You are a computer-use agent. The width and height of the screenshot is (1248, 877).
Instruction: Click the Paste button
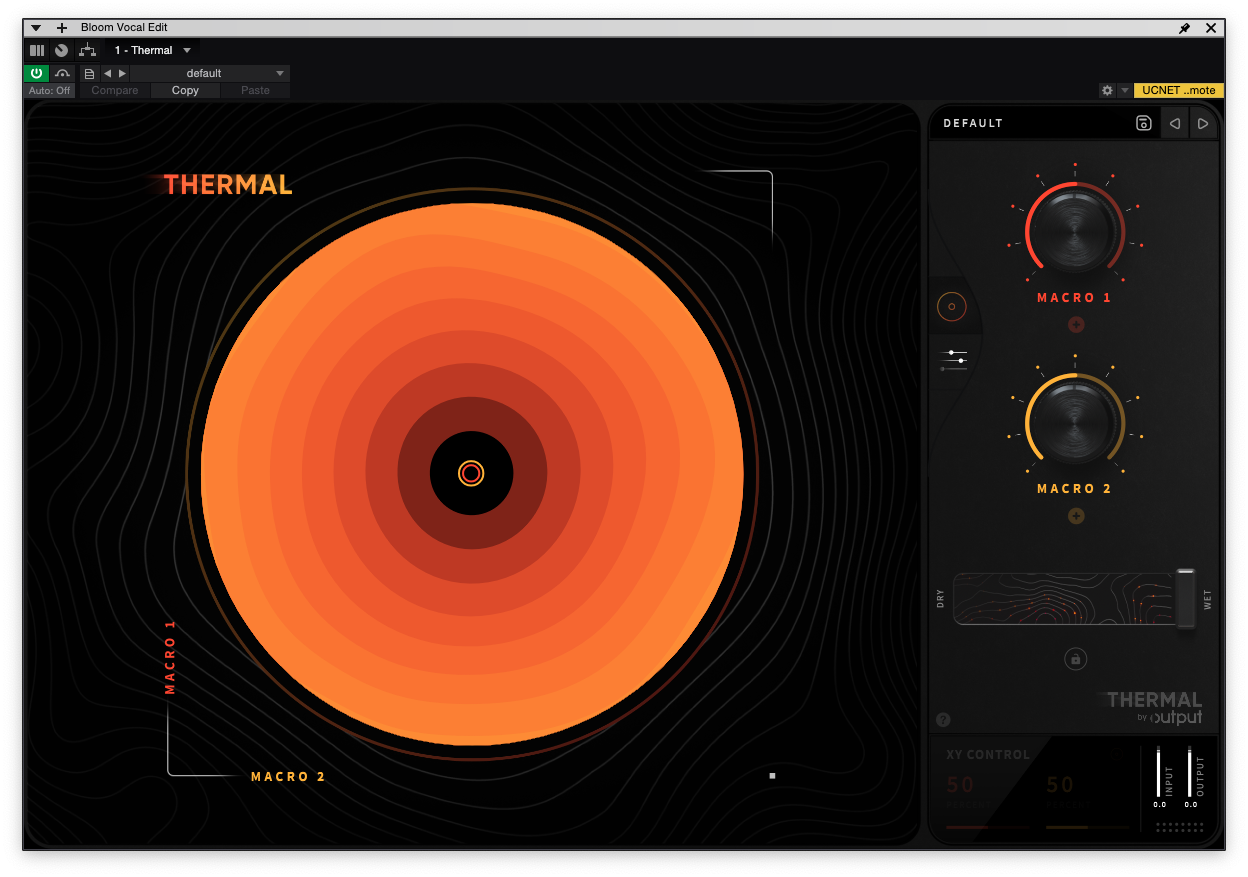[x=255, y=90]
